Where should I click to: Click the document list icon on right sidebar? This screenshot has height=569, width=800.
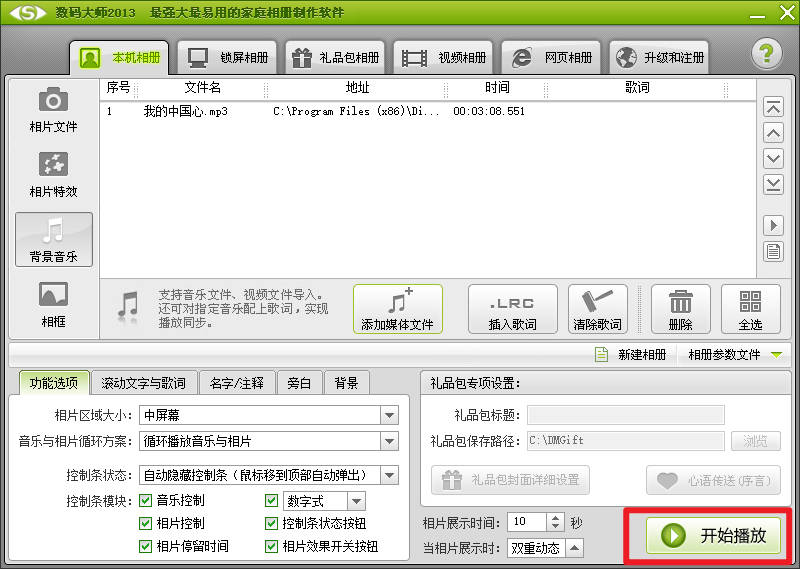(773, 251)
